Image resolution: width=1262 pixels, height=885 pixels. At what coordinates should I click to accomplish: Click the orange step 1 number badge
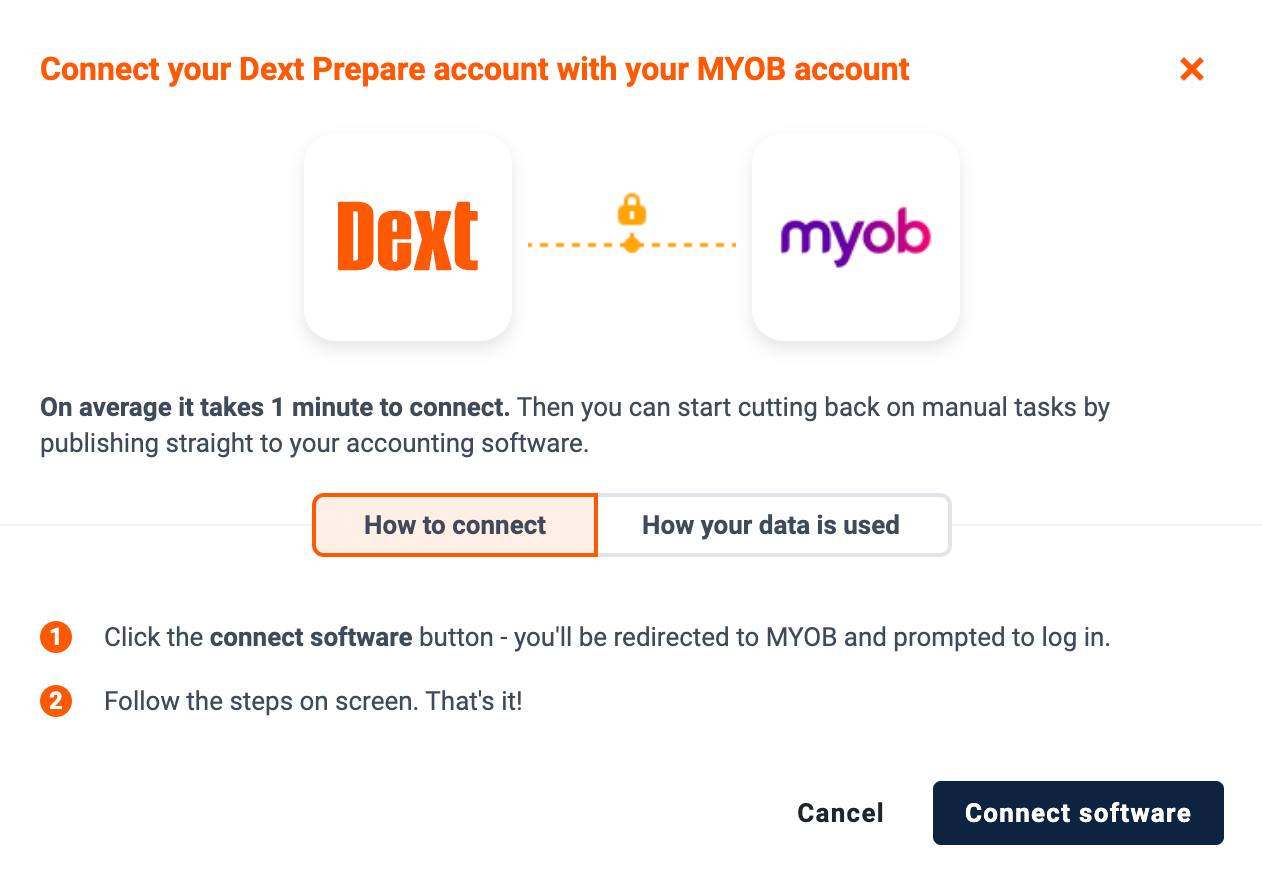(x=56, y=637)
